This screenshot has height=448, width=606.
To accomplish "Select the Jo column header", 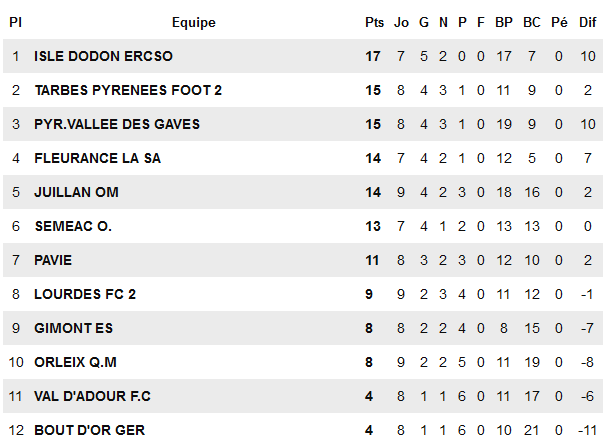I will tap(401, 22).
